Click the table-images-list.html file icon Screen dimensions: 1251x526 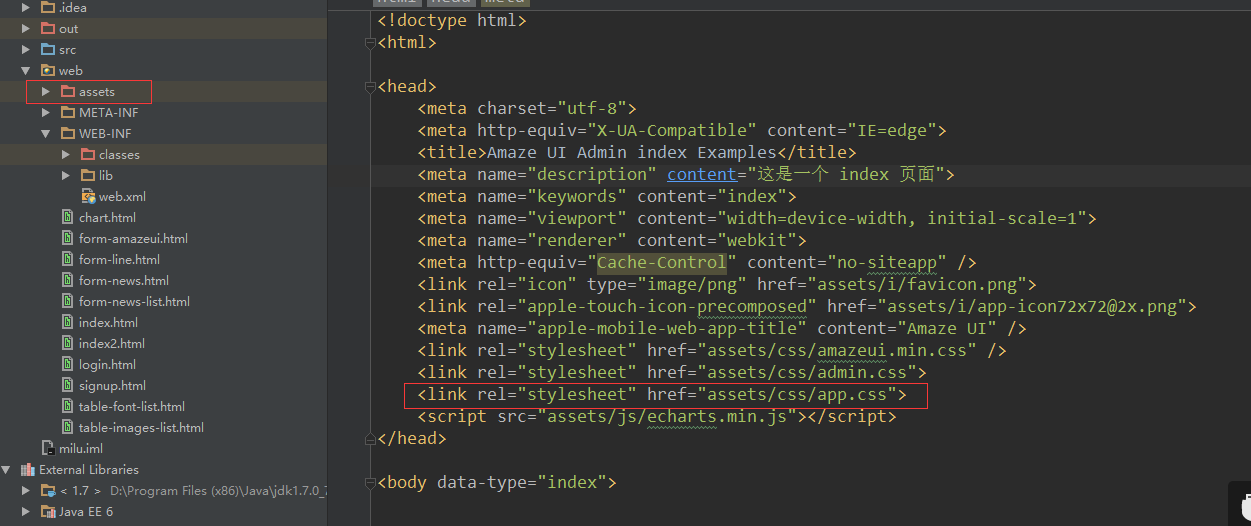click(x=69, y=427)
